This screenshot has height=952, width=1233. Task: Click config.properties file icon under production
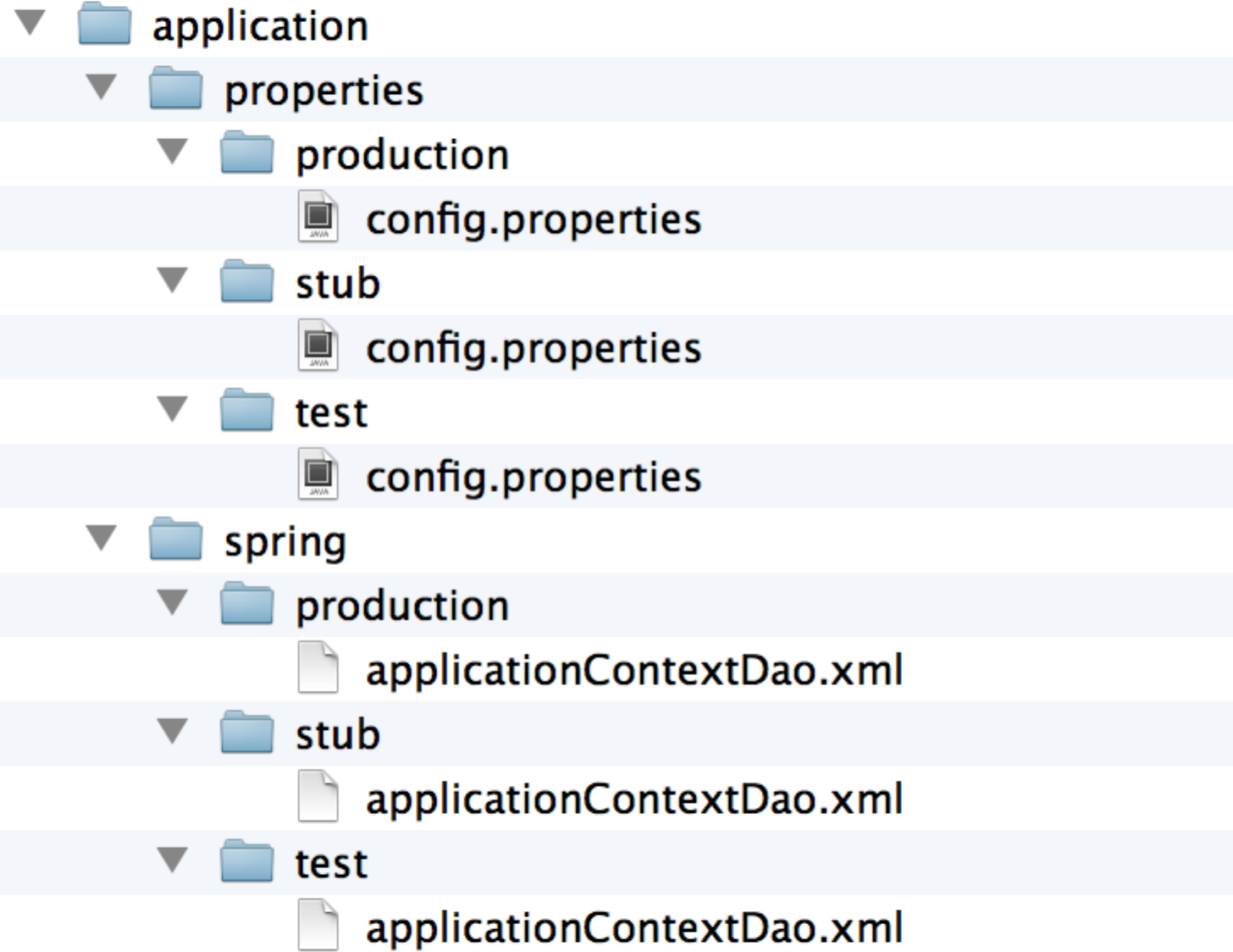[x=318, y=219]
